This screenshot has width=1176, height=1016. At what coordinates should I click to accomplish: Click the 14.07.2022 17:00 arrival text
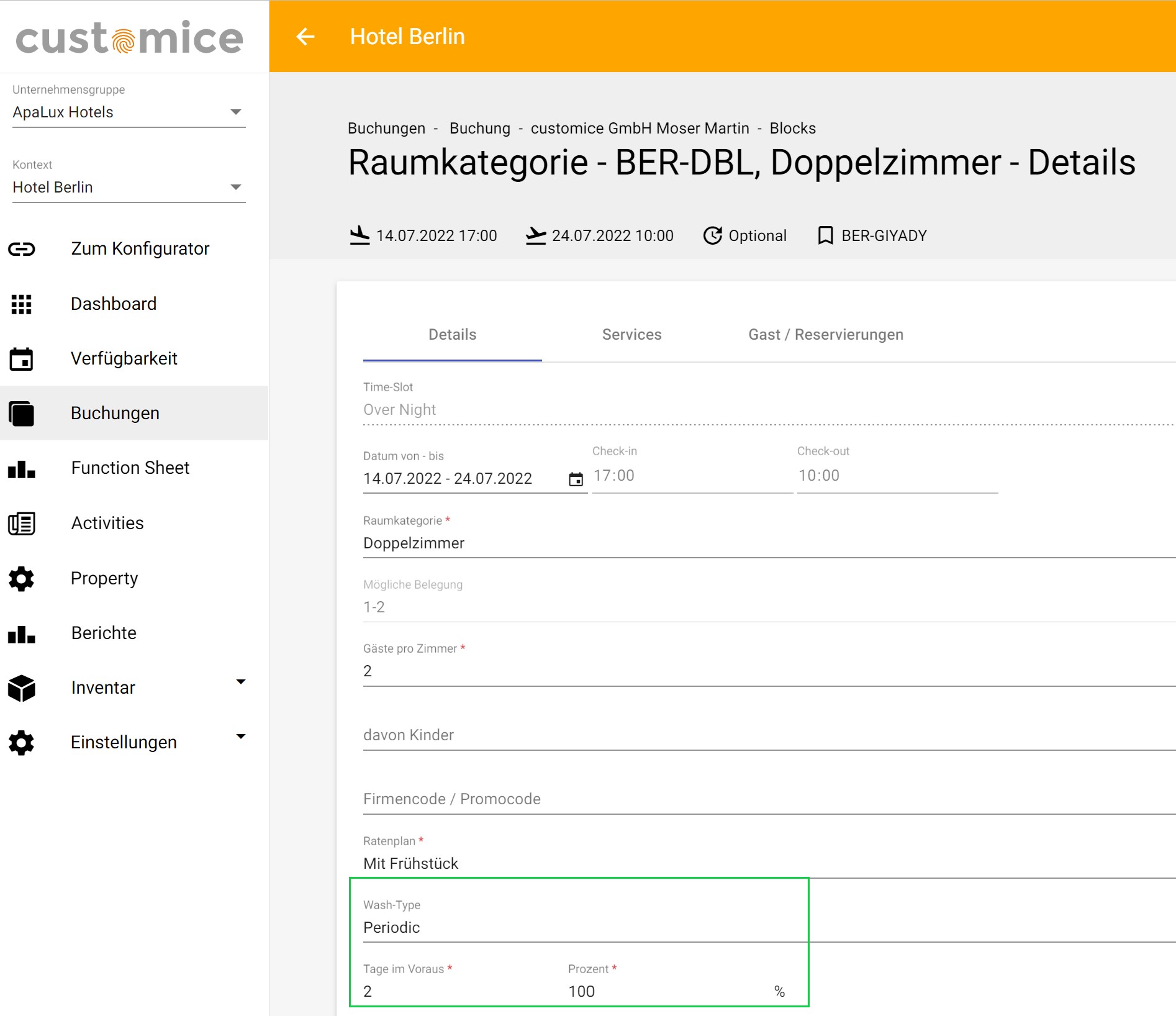tap(436, 236)
